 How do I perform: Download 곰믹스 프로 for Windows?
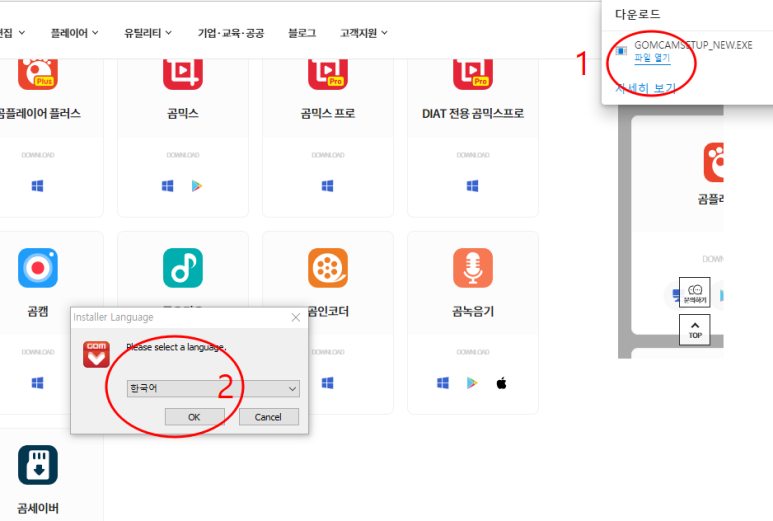327,186
